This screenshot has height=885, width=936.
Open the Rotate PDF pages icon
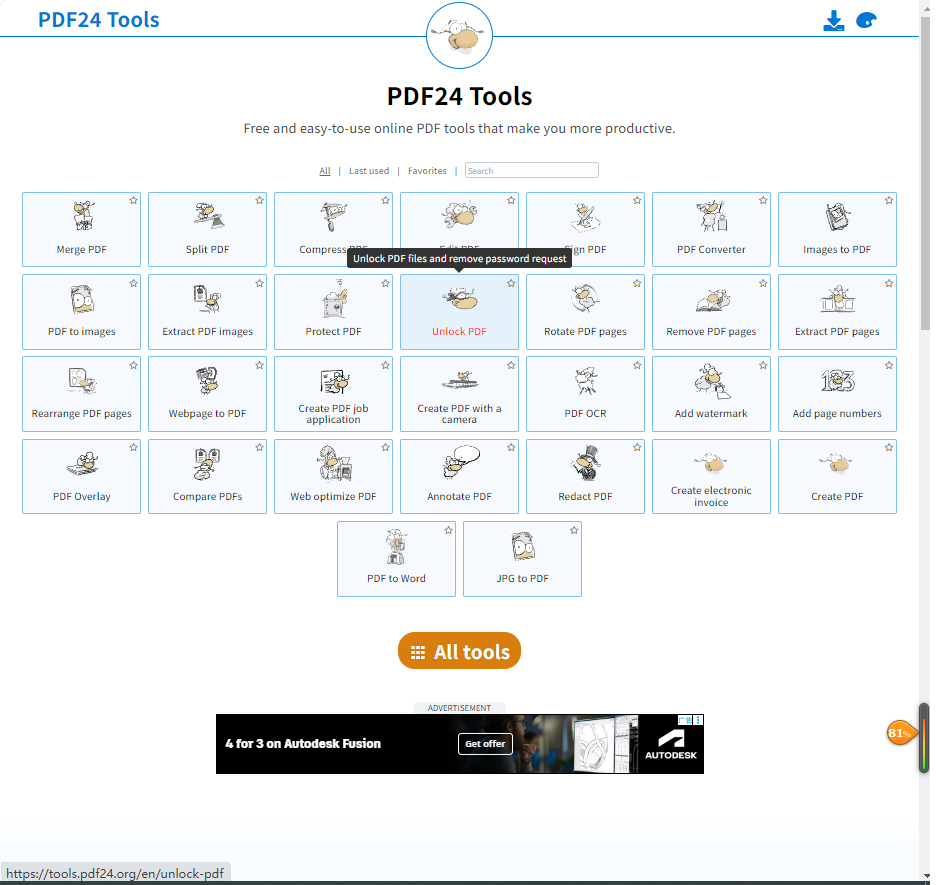(x=585, y=300)
